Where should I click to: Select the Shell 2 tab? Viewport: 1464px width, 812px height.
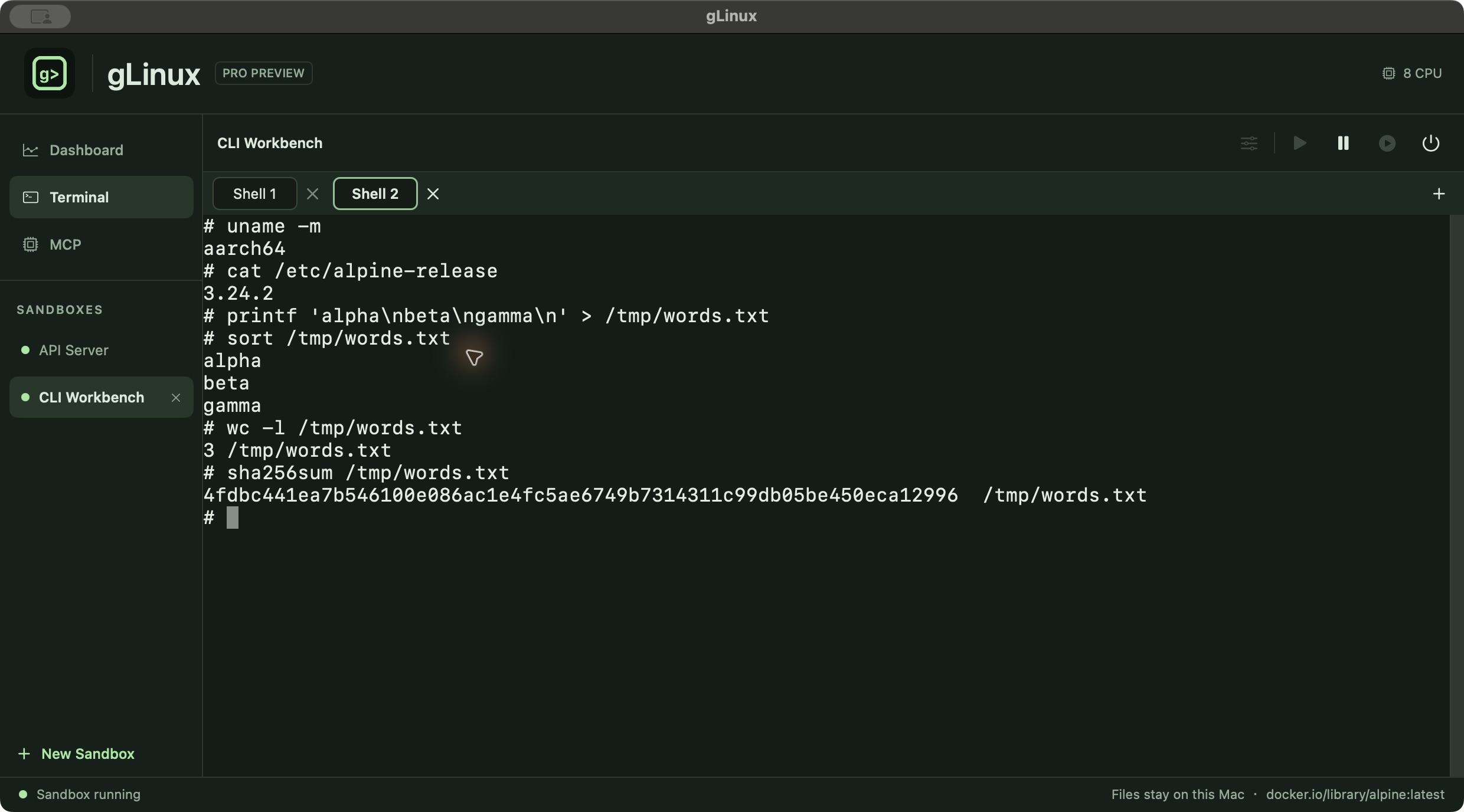pyautogui.click(x=375, y=194)
